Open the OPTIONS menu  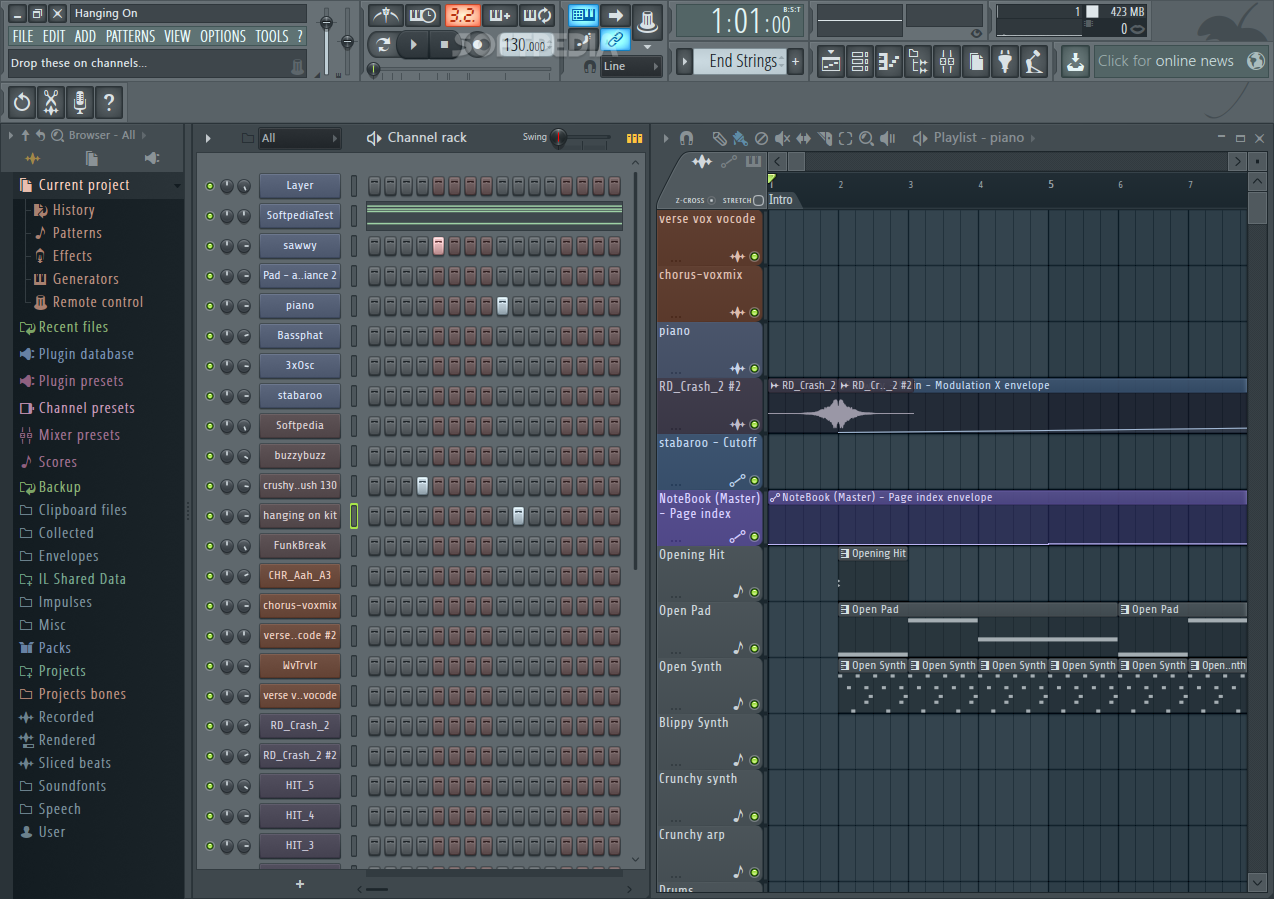coord(222,36)
